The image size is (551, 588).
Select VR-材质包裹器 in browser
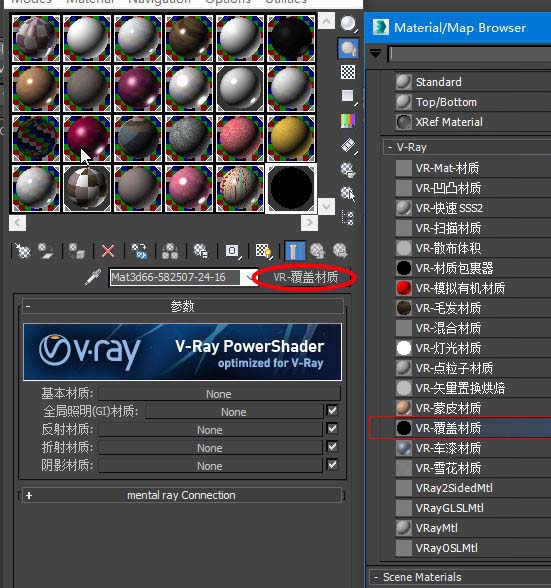tap(473, 268)
